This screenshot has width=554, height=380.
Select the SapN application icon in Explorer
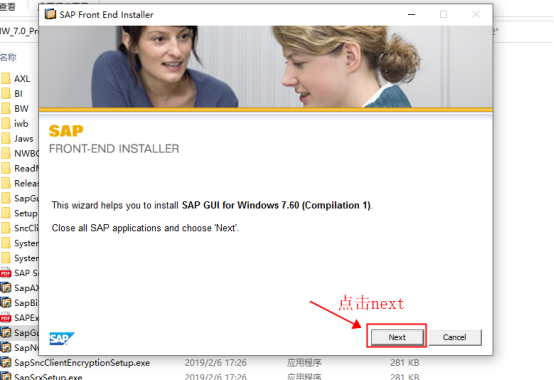pos(6,348)
